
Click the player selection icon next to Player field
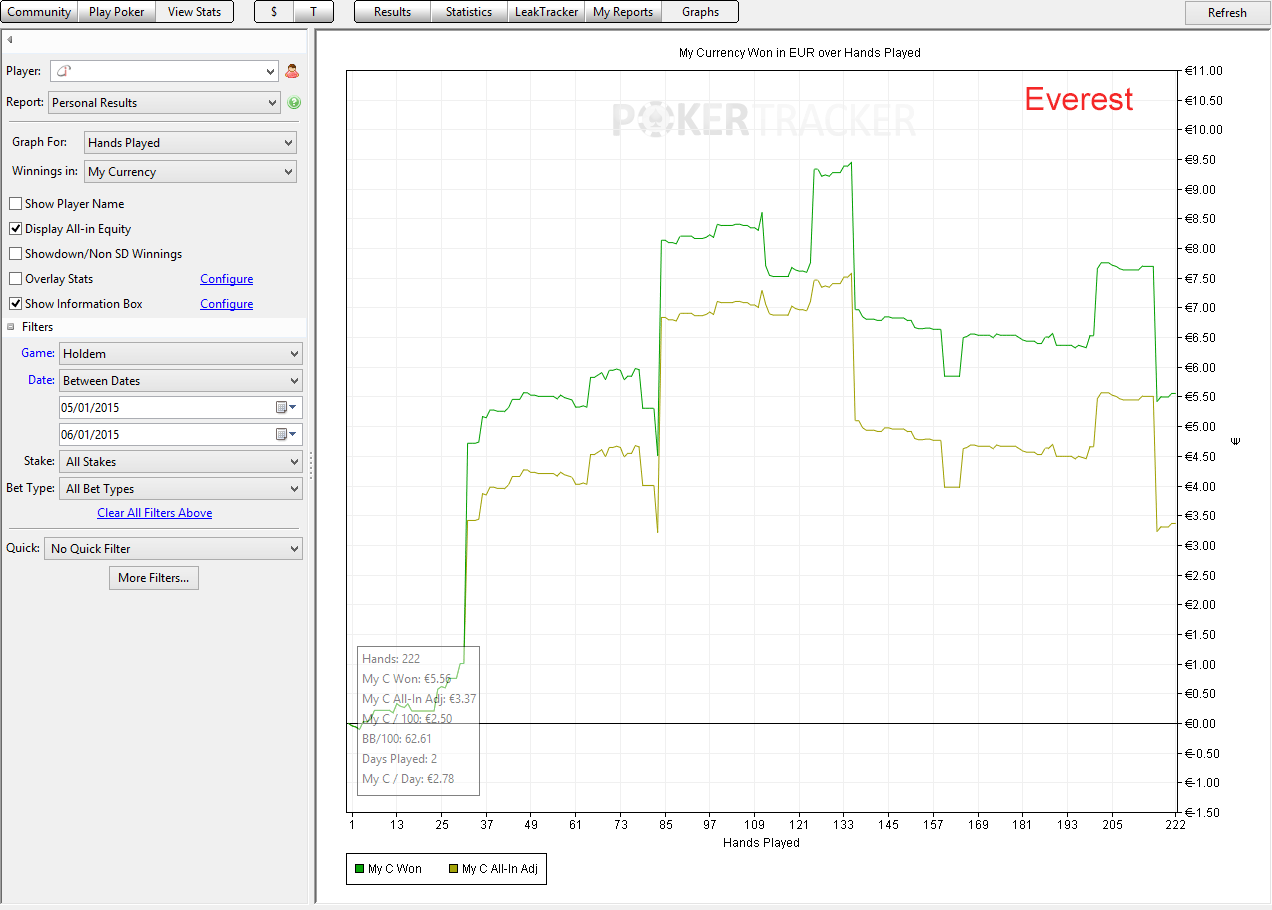coord(292,71)
